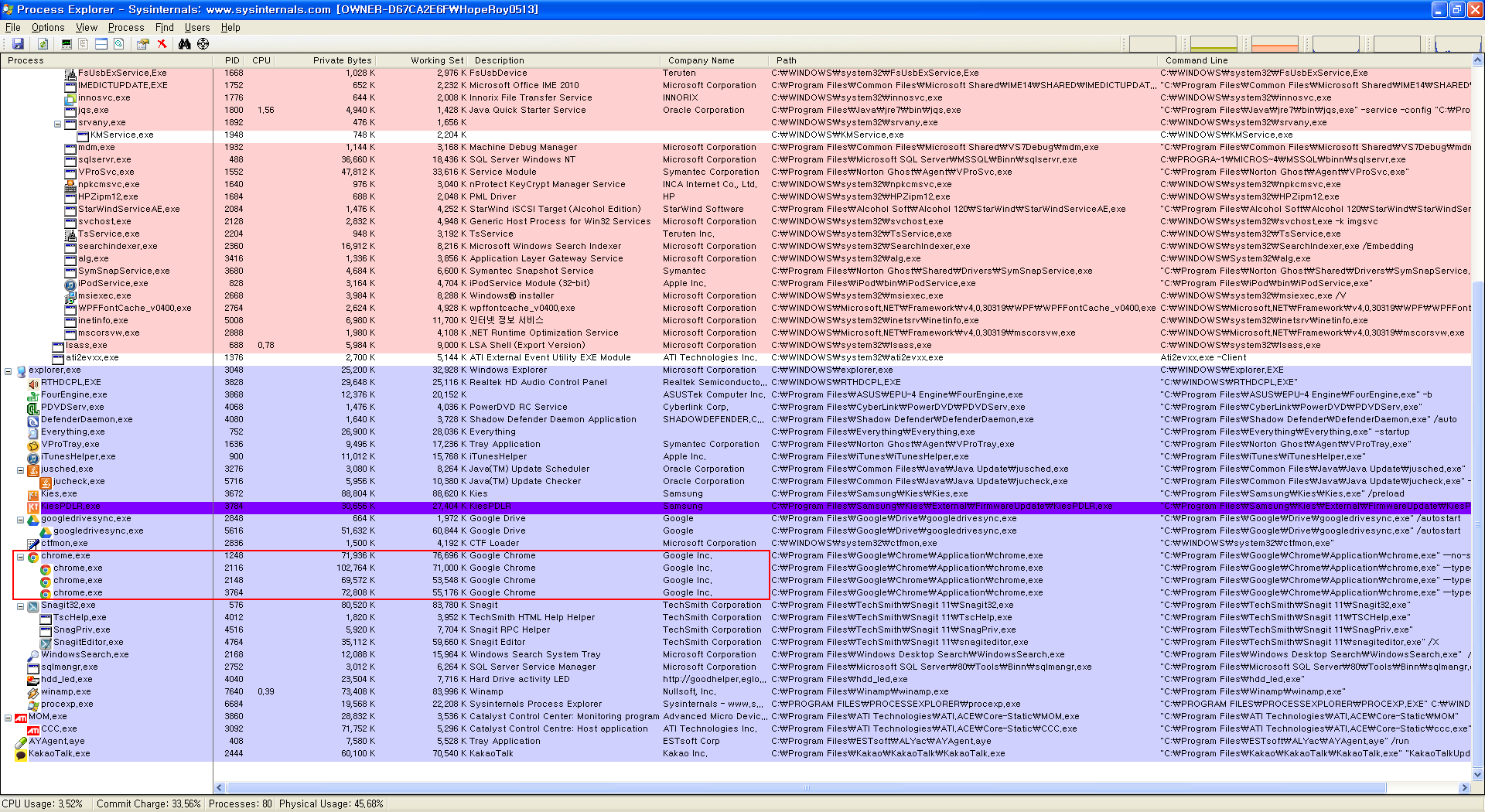This screenshot has height=812, width=1485.
Task: Click the jucheck.exe Java icon
Action: tap(46, 482)
